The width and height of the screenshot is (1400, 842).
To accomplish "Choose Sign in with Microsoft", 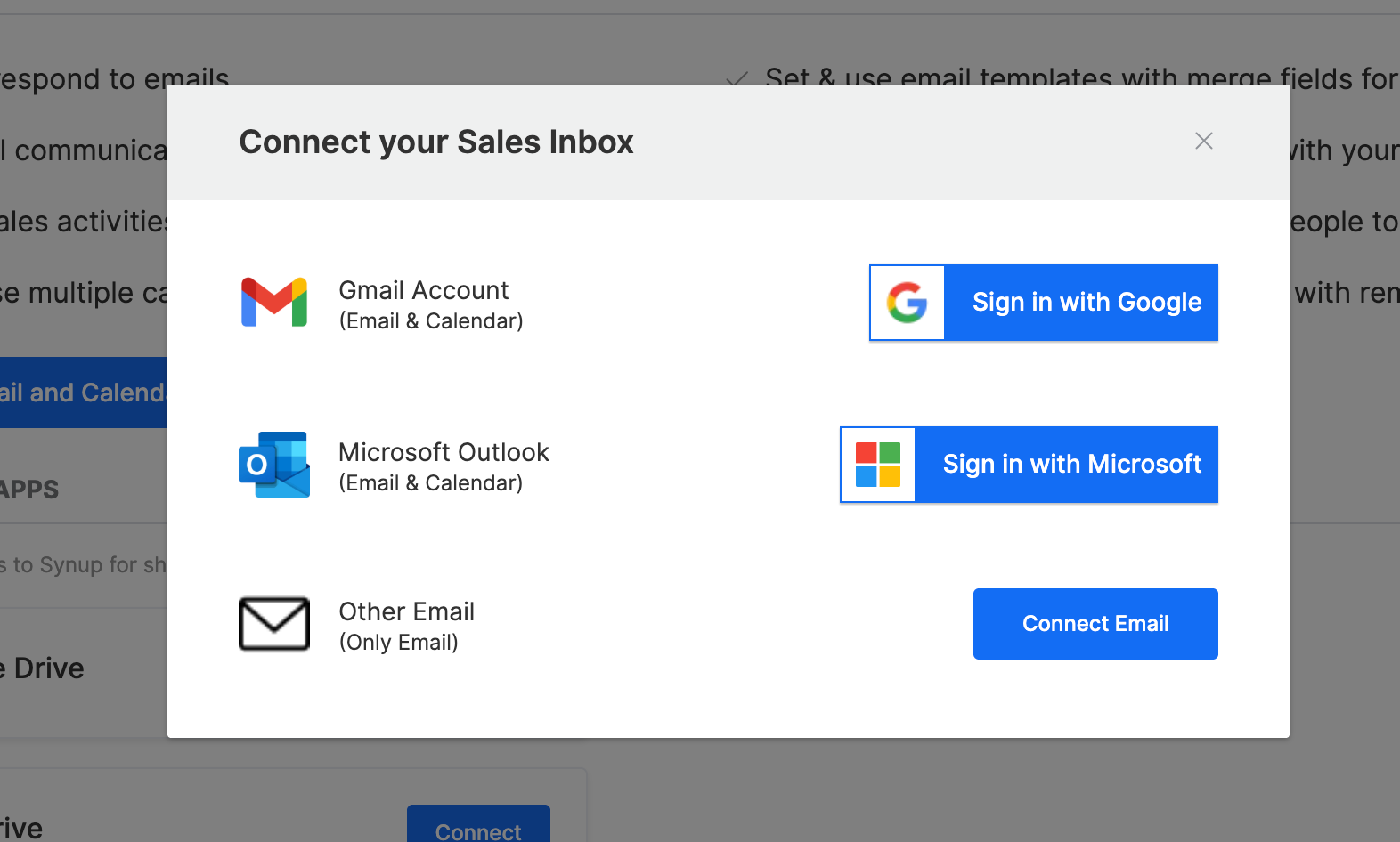I will click(1030, 465).
